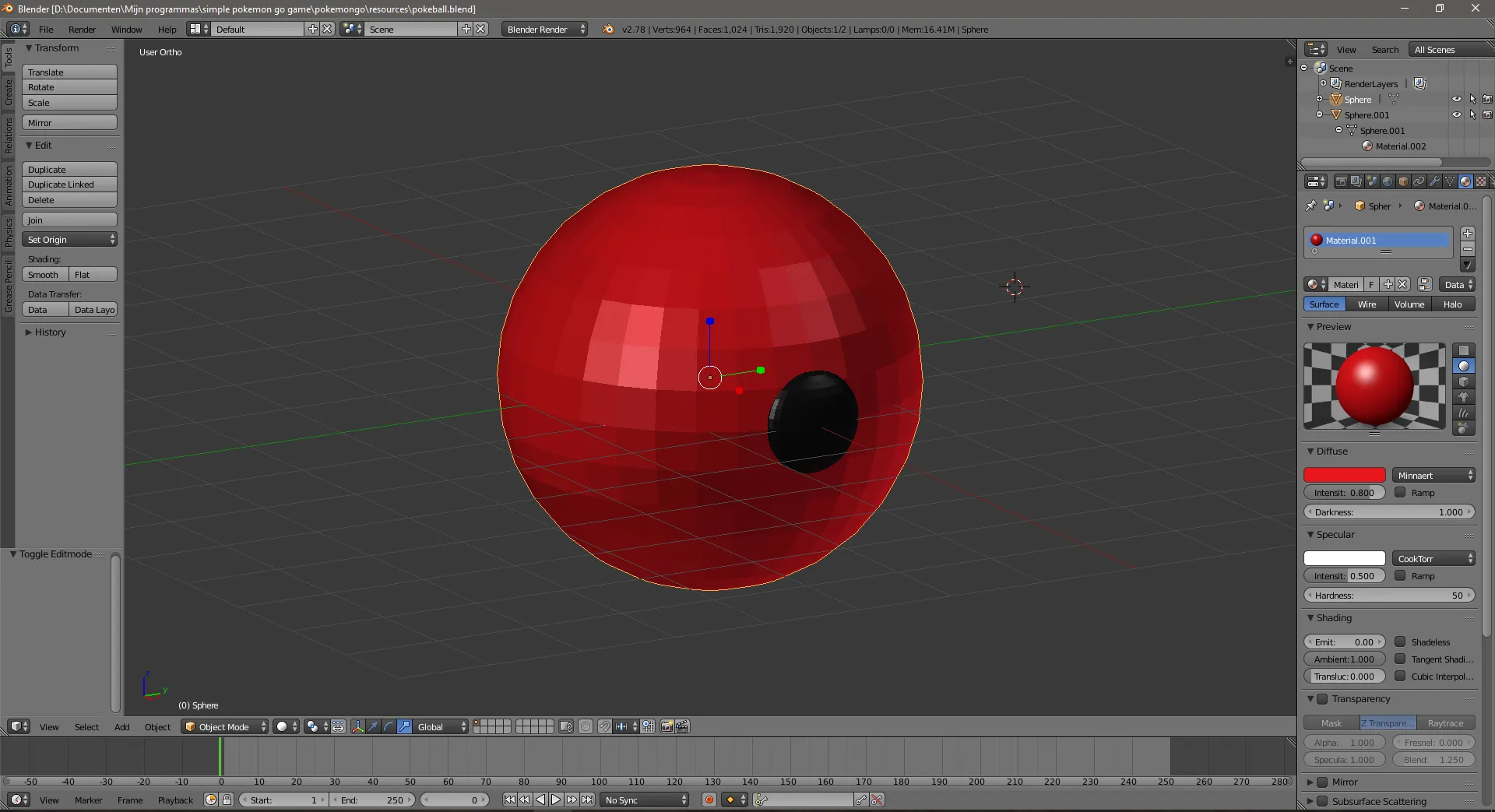Enable the Transparency panel checkbox
Screen dimensions: 1495x812
1322,699
